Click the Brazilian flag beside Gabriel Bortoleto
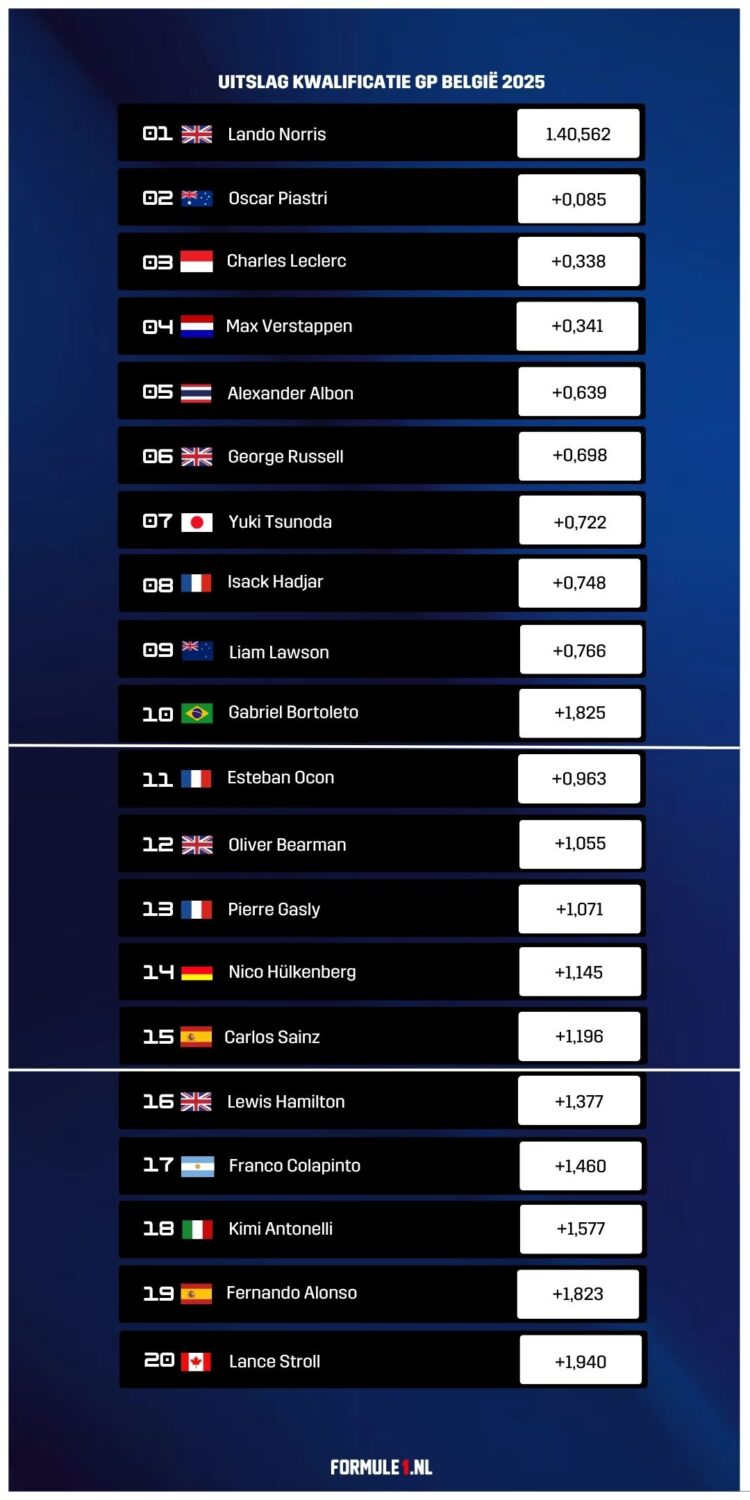Viewport: 750px width, 1500px height. [197, 713]
